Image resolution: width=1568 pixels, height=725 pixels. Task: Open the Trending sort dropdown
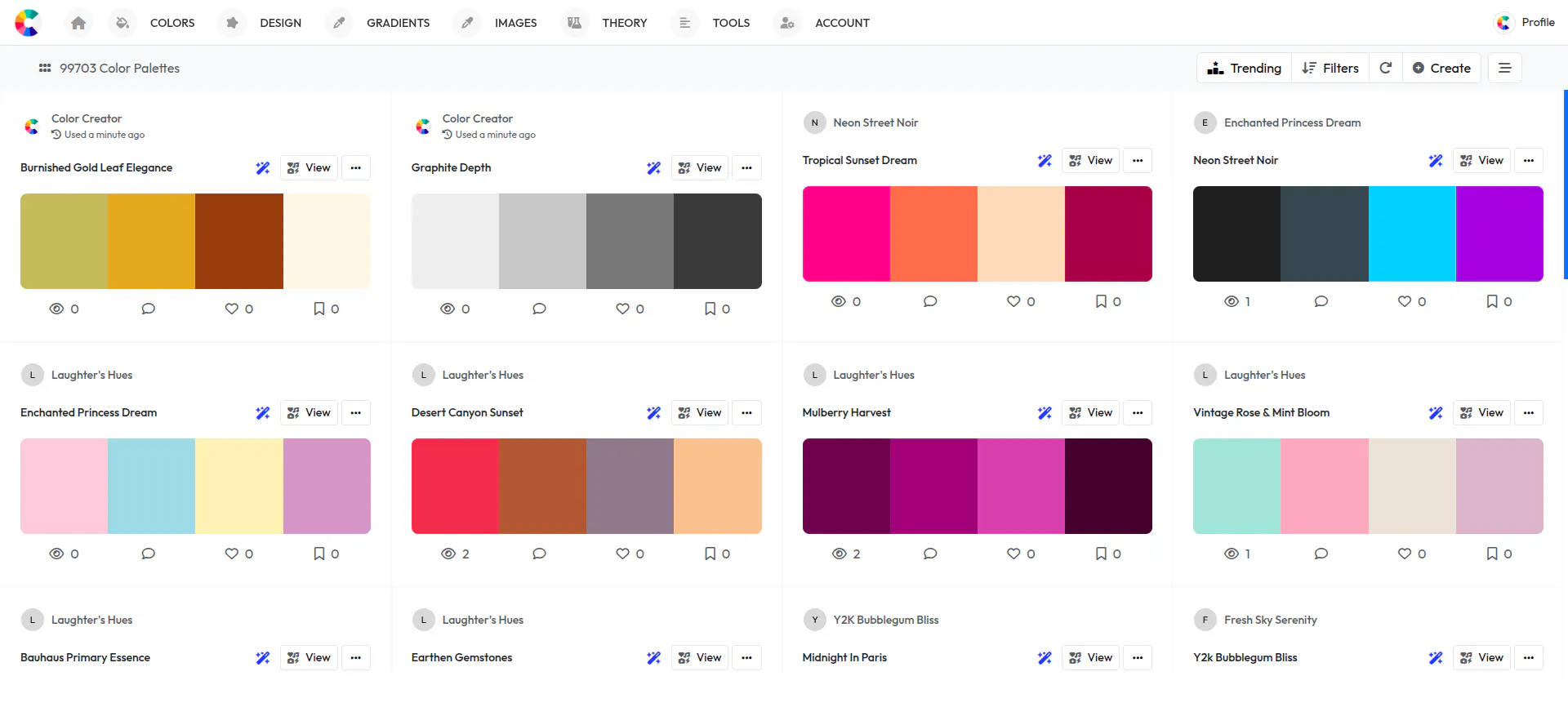[1245, 68]
